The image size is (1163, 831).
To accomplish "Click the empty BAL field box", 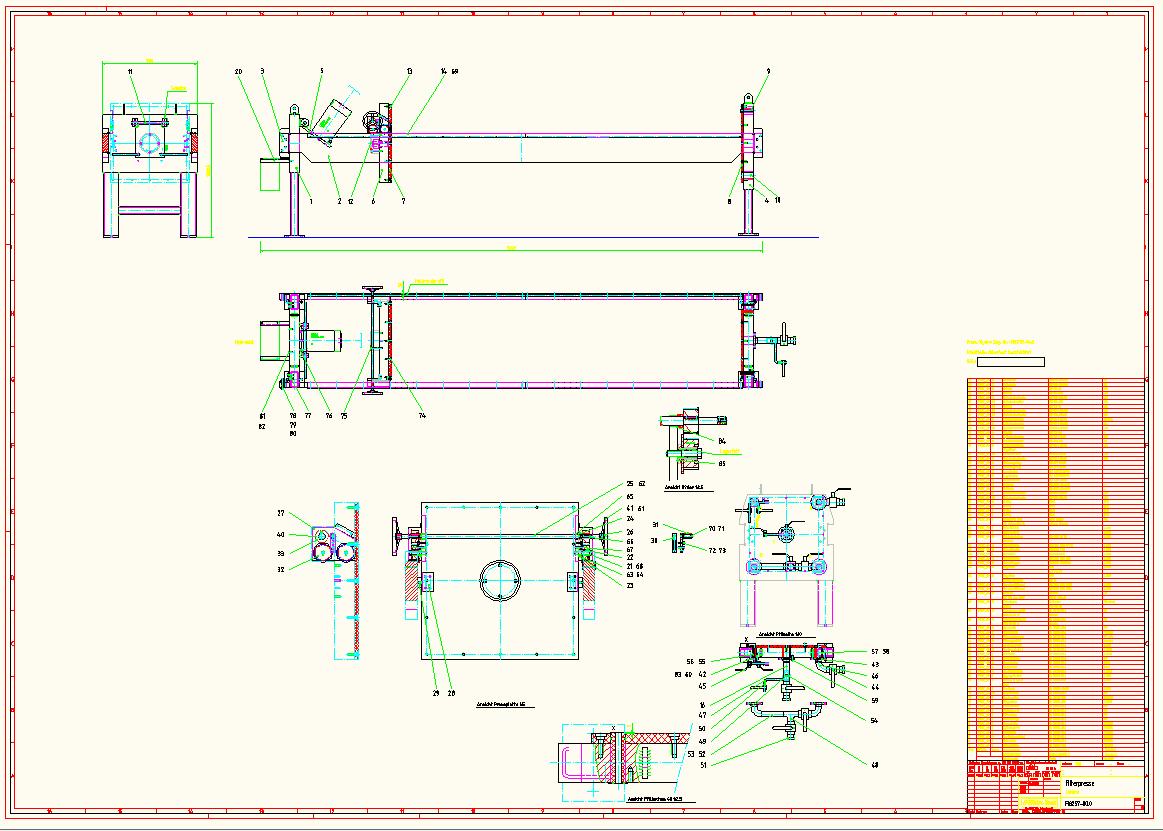I will (1010, 362).
